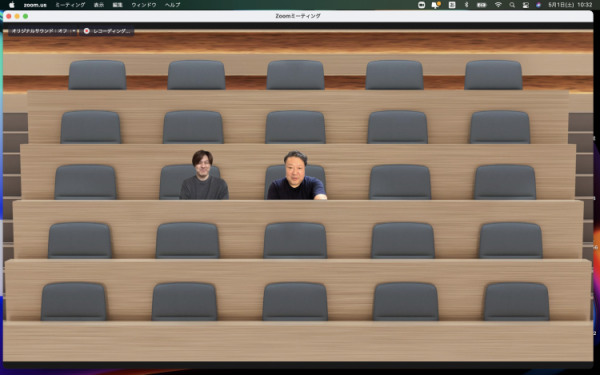This screenshot has width=600, height=375.
Task: Open the レコーディング status label
Action: pyautogui.click(x=111, y=31)
